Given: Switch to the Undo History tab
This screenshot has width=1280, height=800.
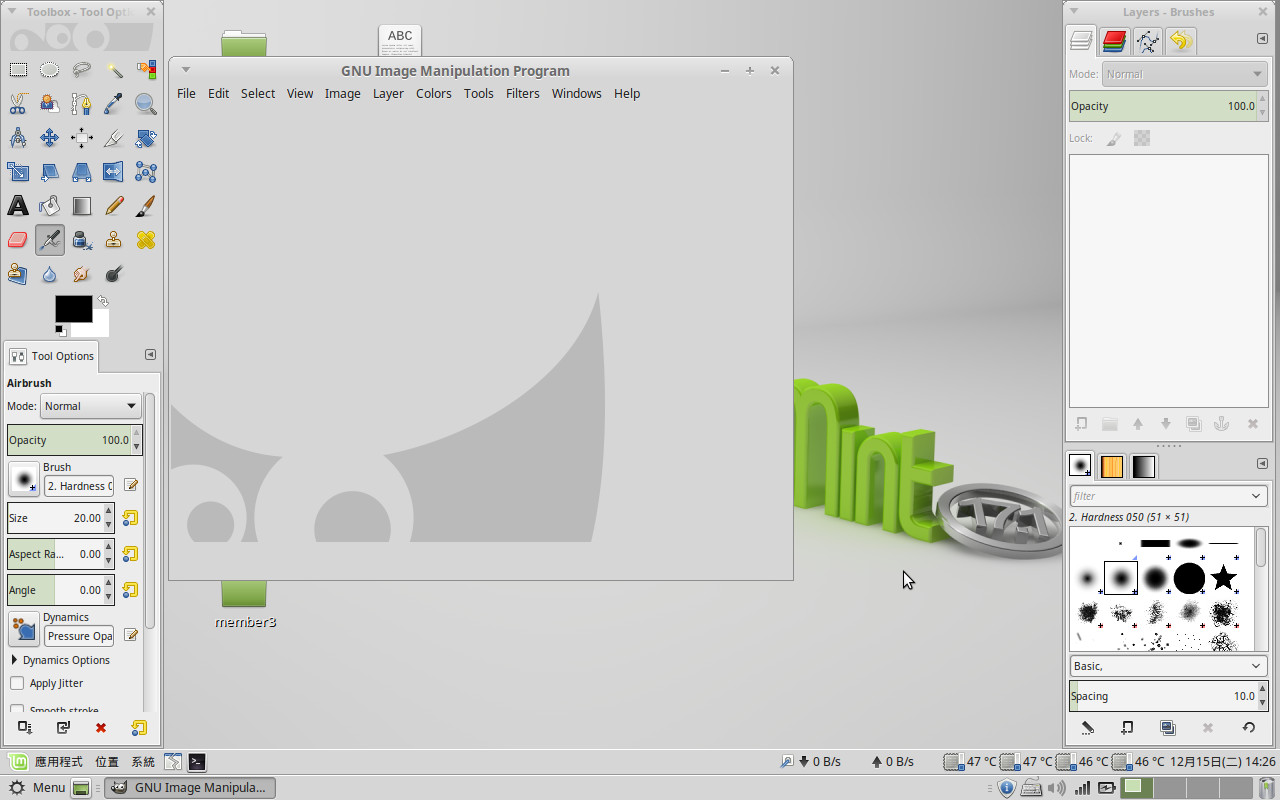Looking at the screenshot, I should 1181,41.
